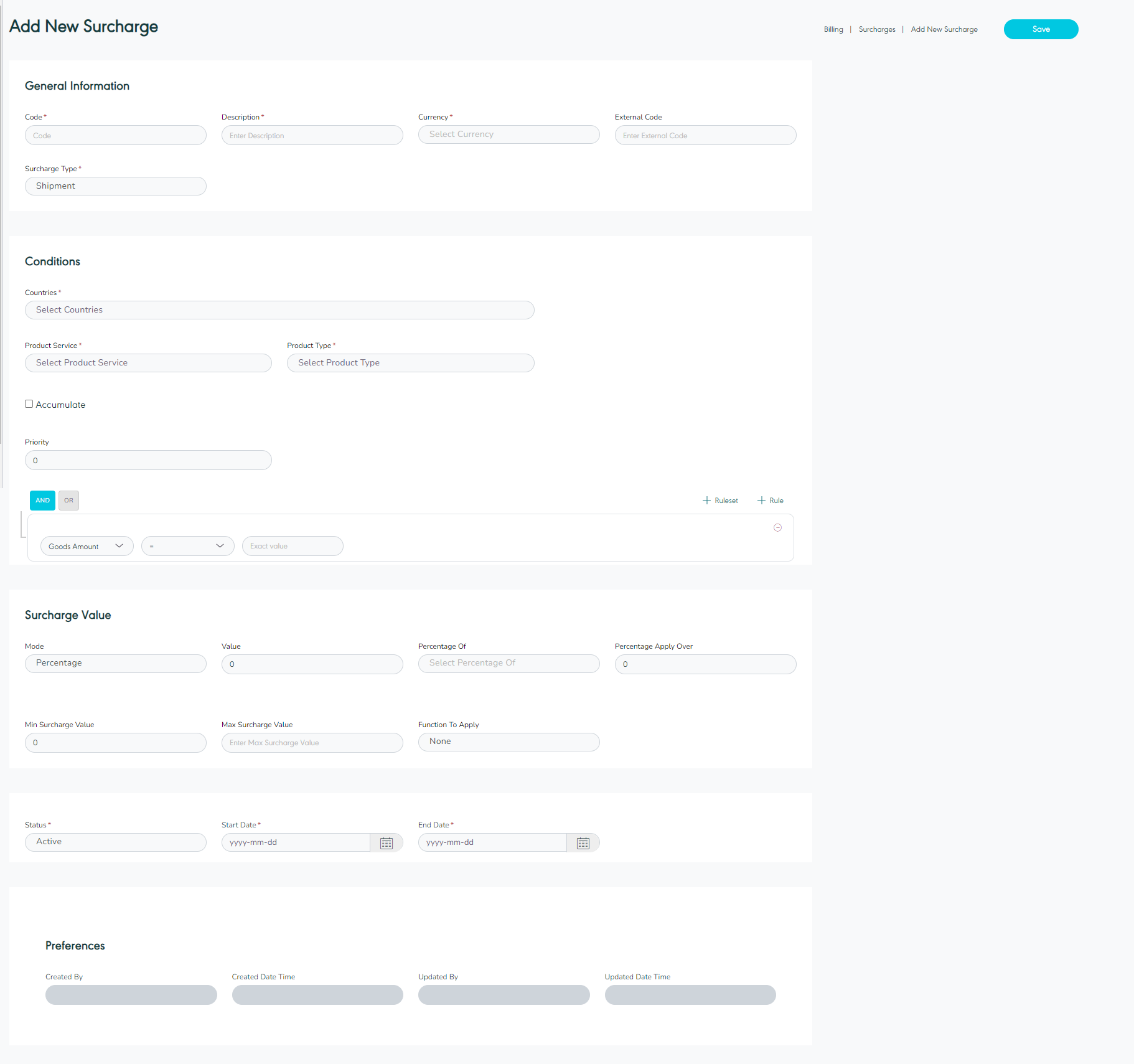Click the Save button

coord(1041,29)
